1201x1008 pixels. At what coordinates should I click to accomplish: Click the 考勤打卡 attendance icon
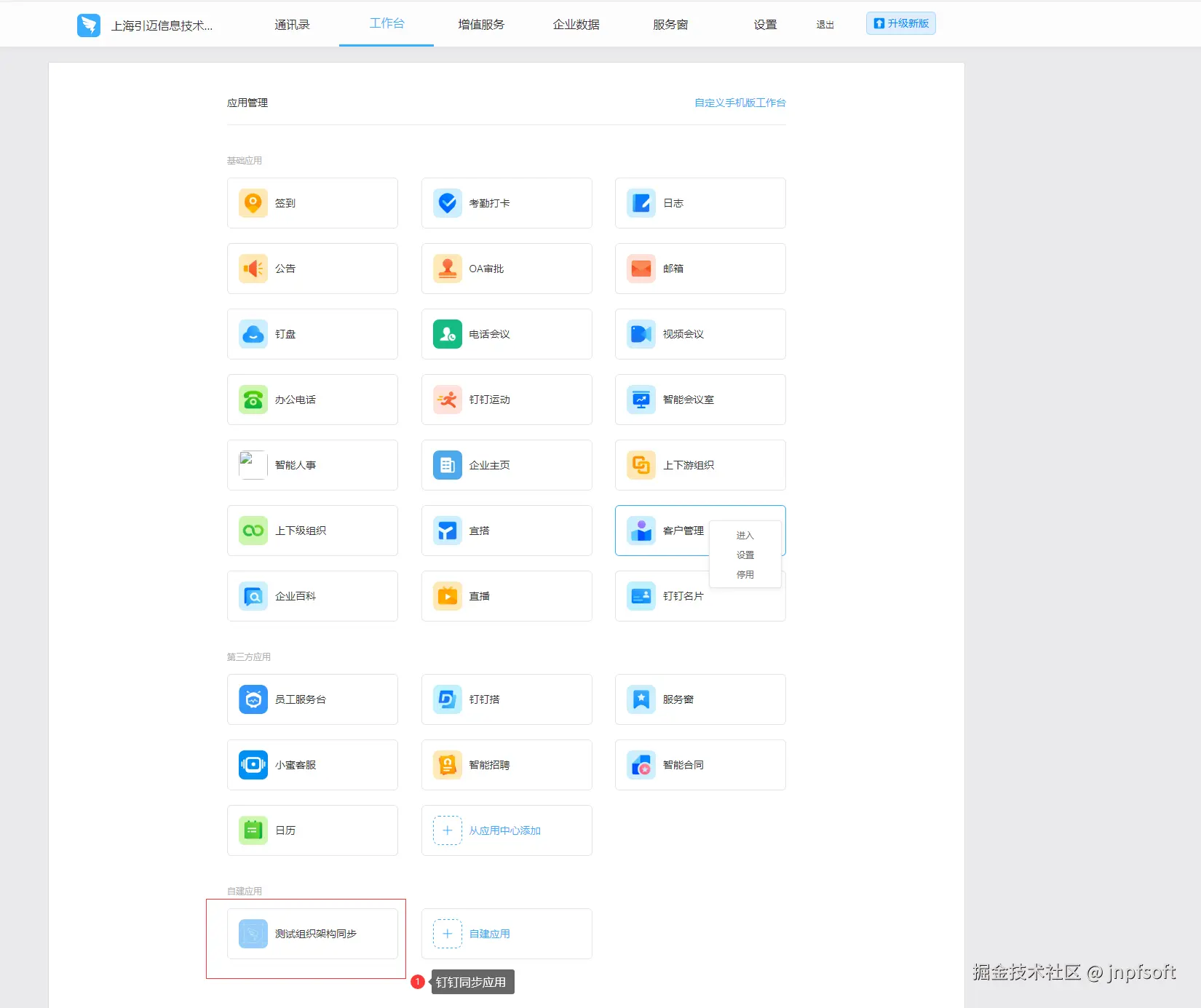pos(448,203)
